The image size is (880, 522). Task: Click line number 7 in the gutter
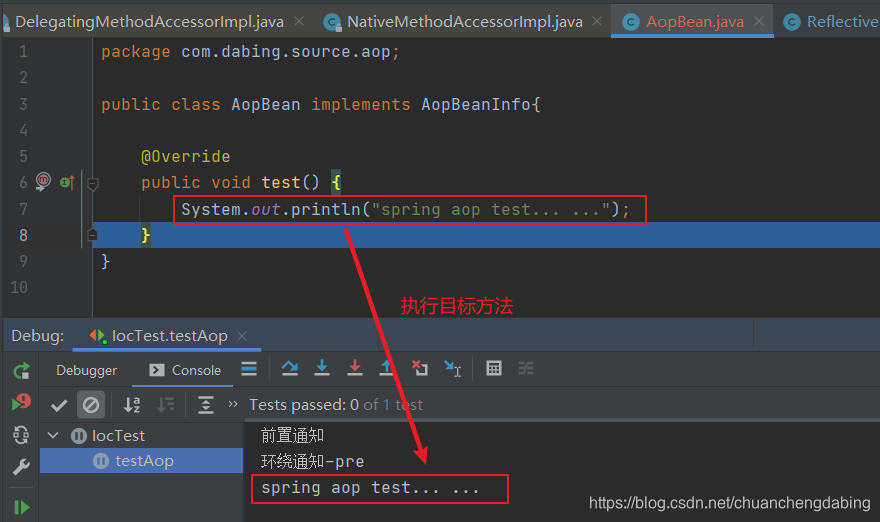point(24,209)
